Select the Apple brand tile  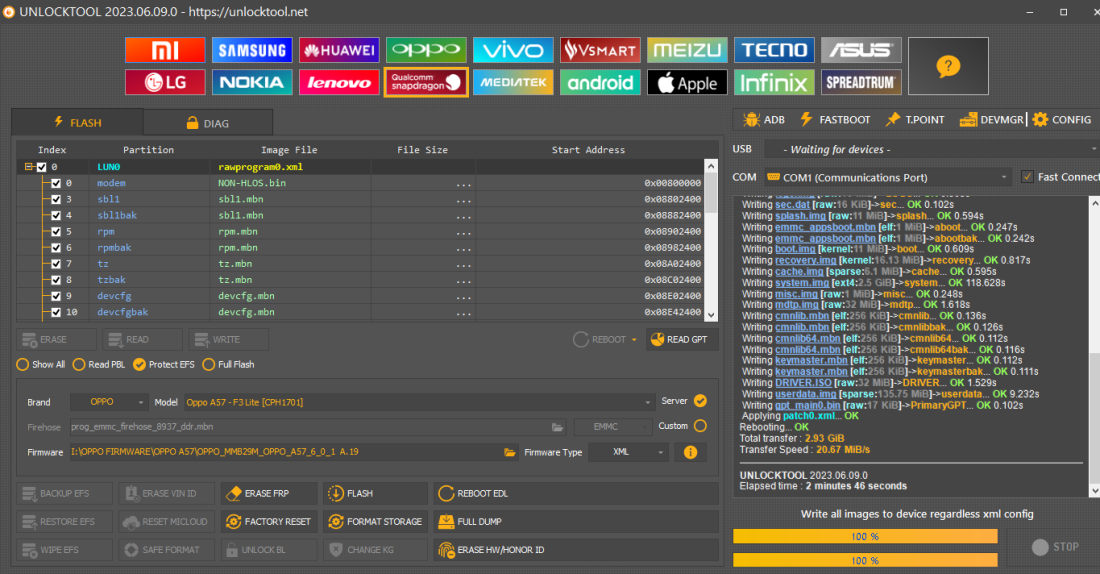687,82
